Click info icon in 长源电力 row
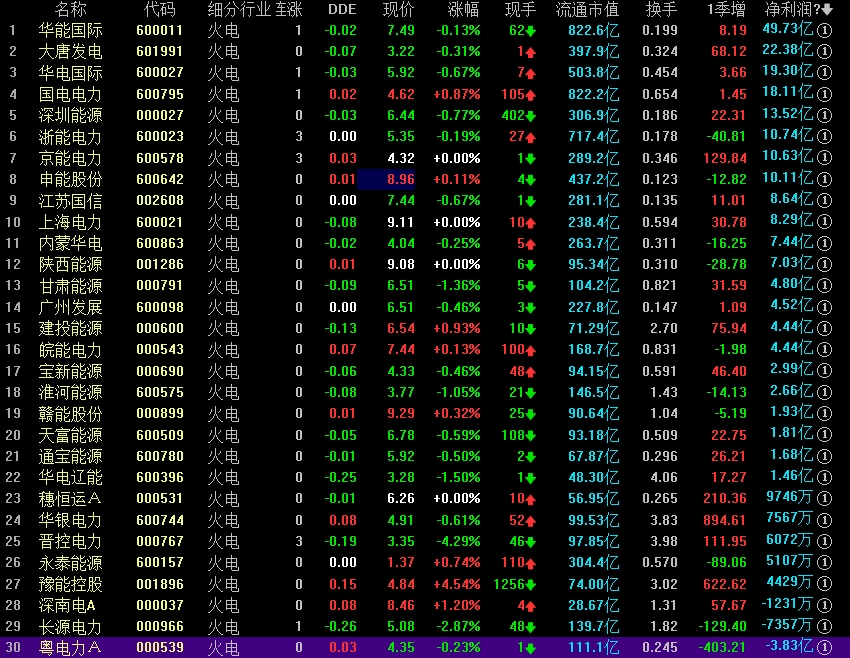 click(x=824, y=627)
